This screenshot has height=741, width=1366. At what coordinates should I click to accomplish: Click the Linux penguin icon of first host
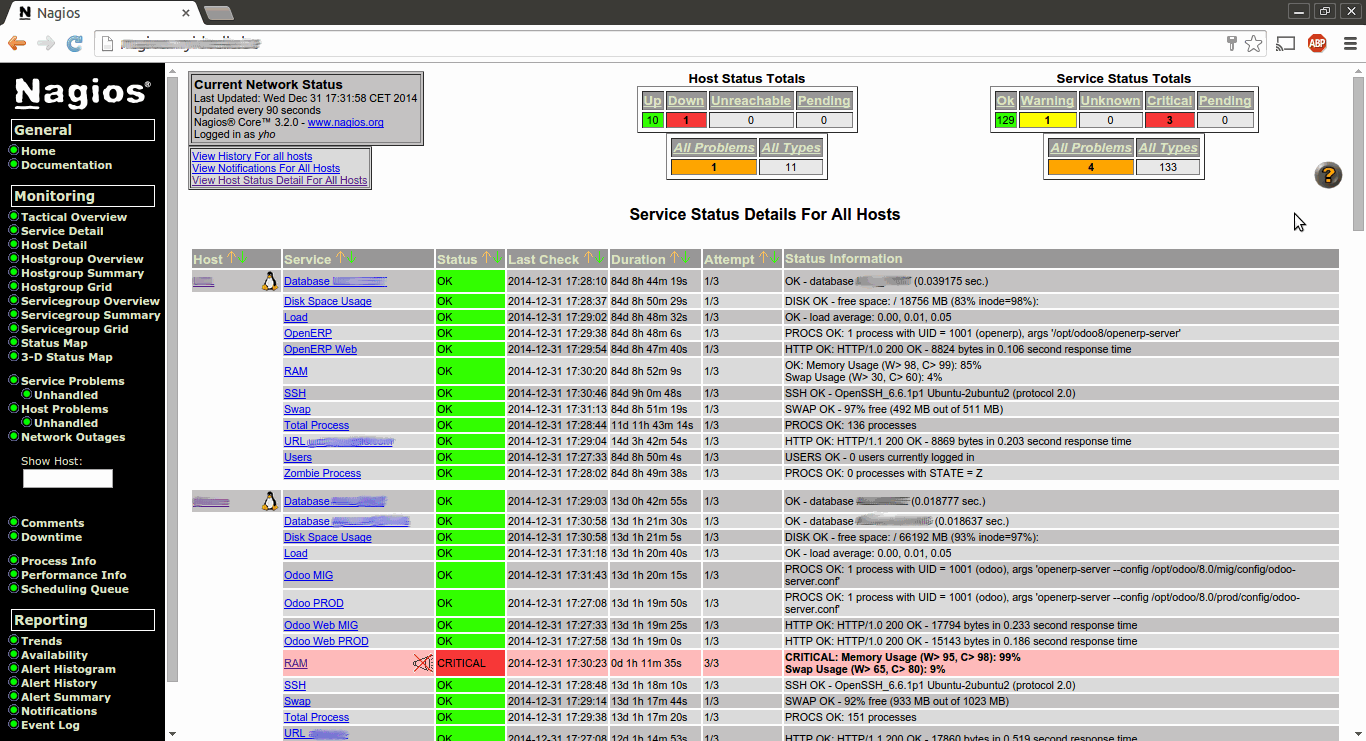[269, 281]
